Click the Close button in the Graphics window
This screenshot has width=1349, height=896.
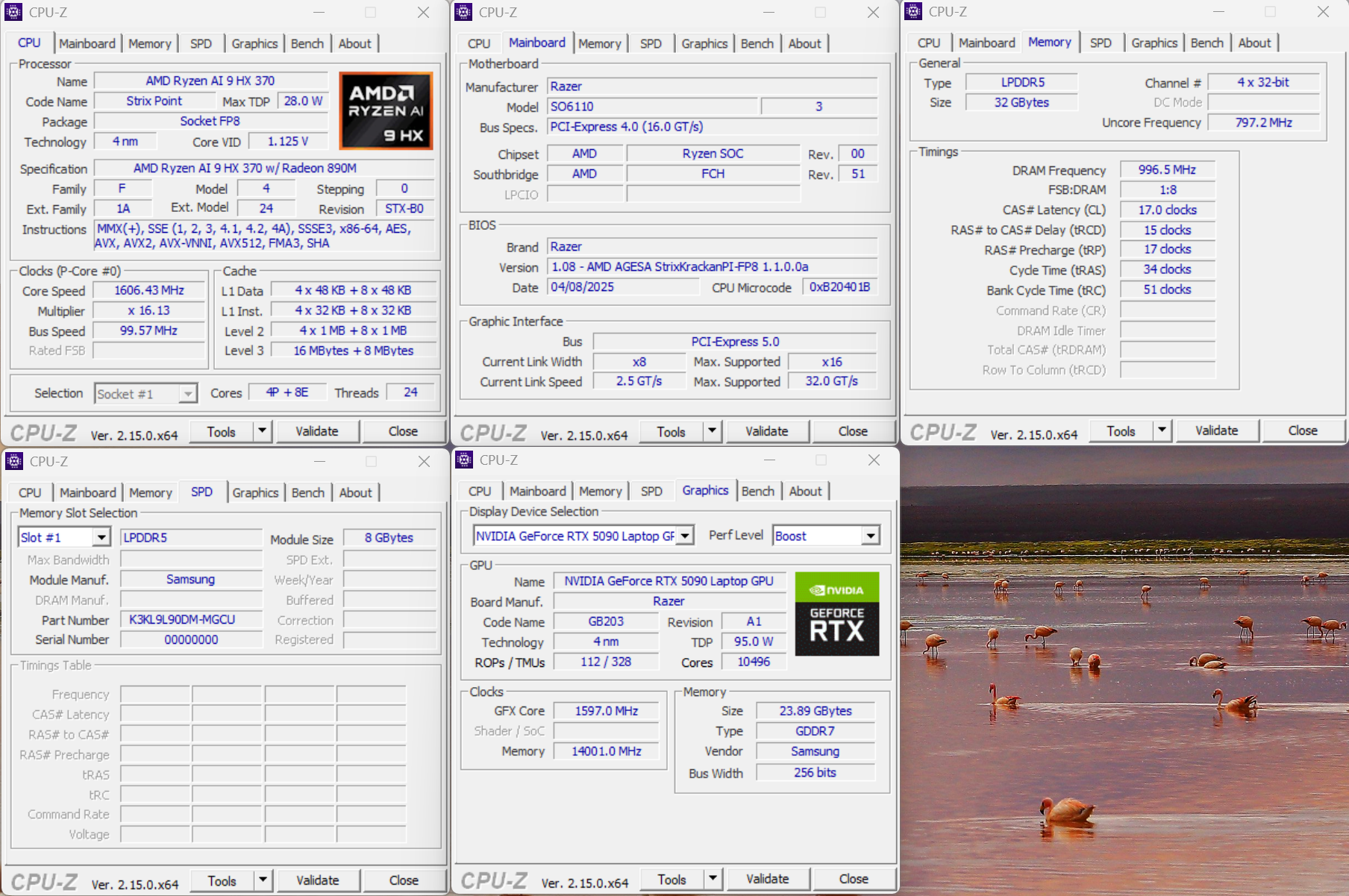[854, 879]
